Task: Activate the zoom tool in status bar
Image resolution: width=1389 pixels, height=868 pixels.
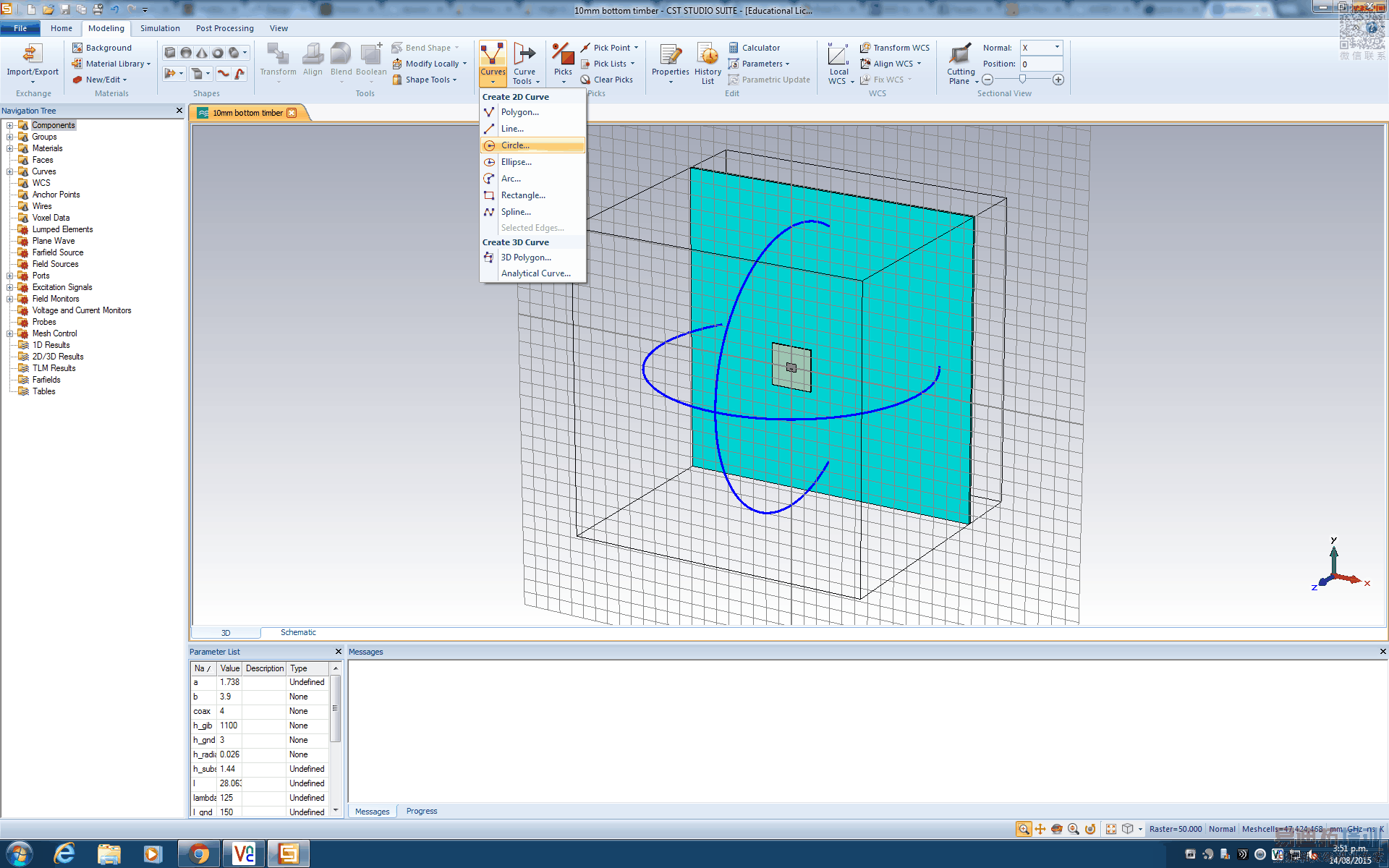Action: coord(1023,829)
